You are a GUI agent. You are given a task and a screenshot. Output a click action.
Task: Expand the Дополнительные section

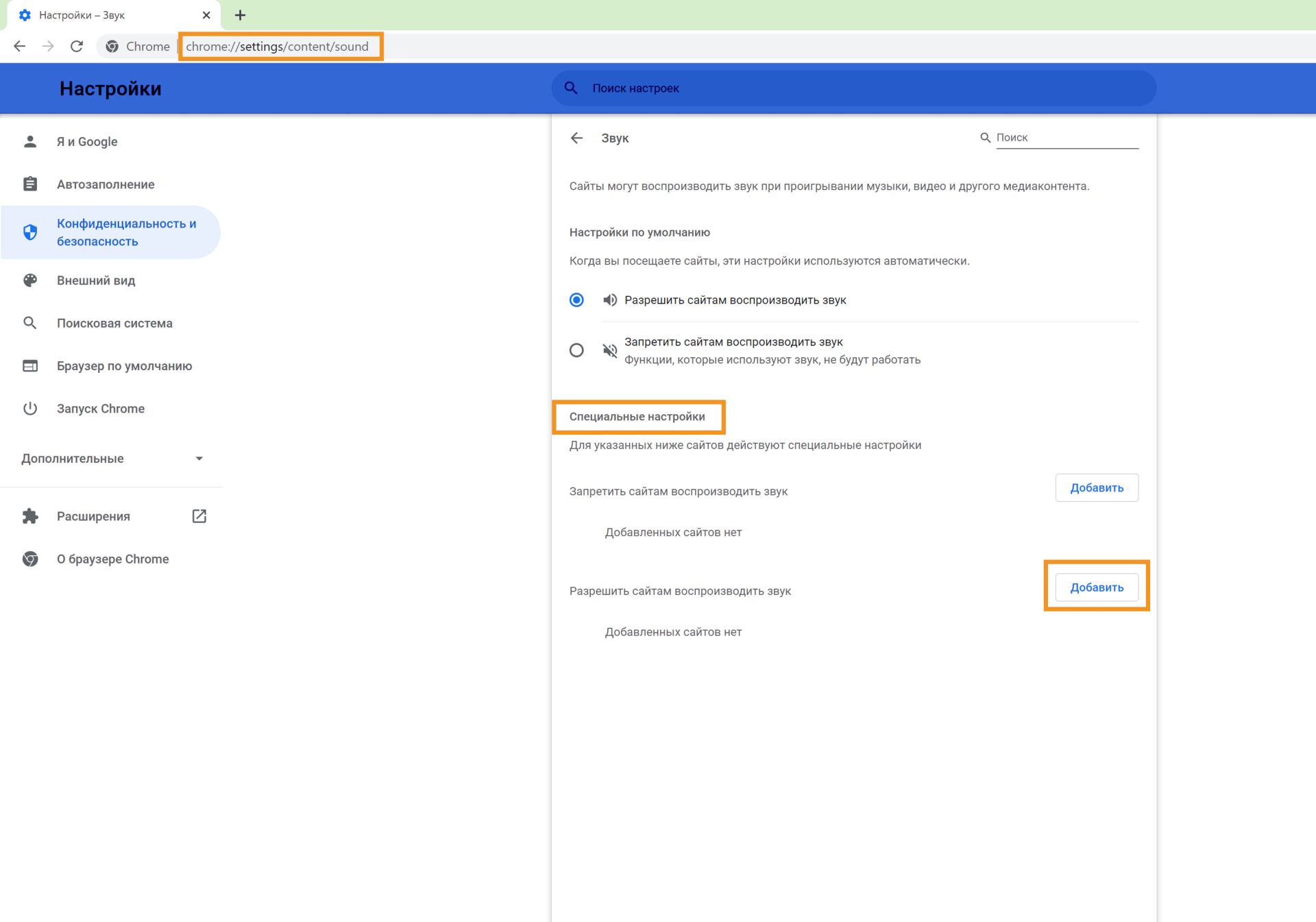coord(199,458)
